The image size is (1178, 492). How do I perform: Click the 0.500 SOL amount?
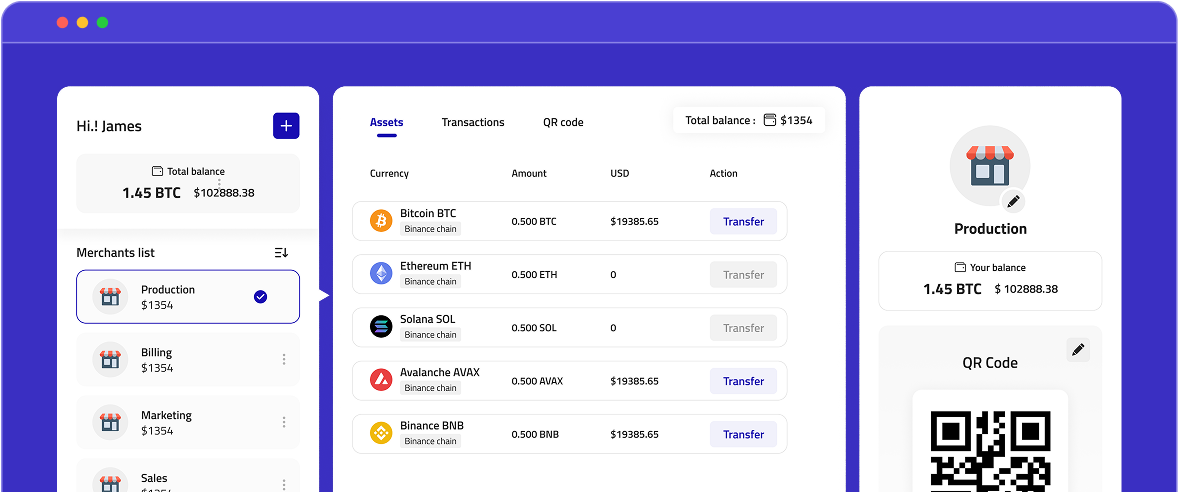tap(534, 328)
